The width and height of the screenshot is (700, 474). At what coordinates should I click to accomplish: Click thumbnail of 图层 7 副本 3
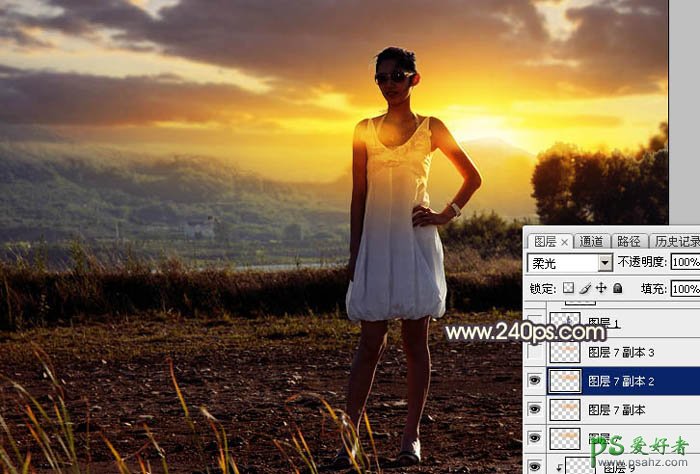click(565, 352)
